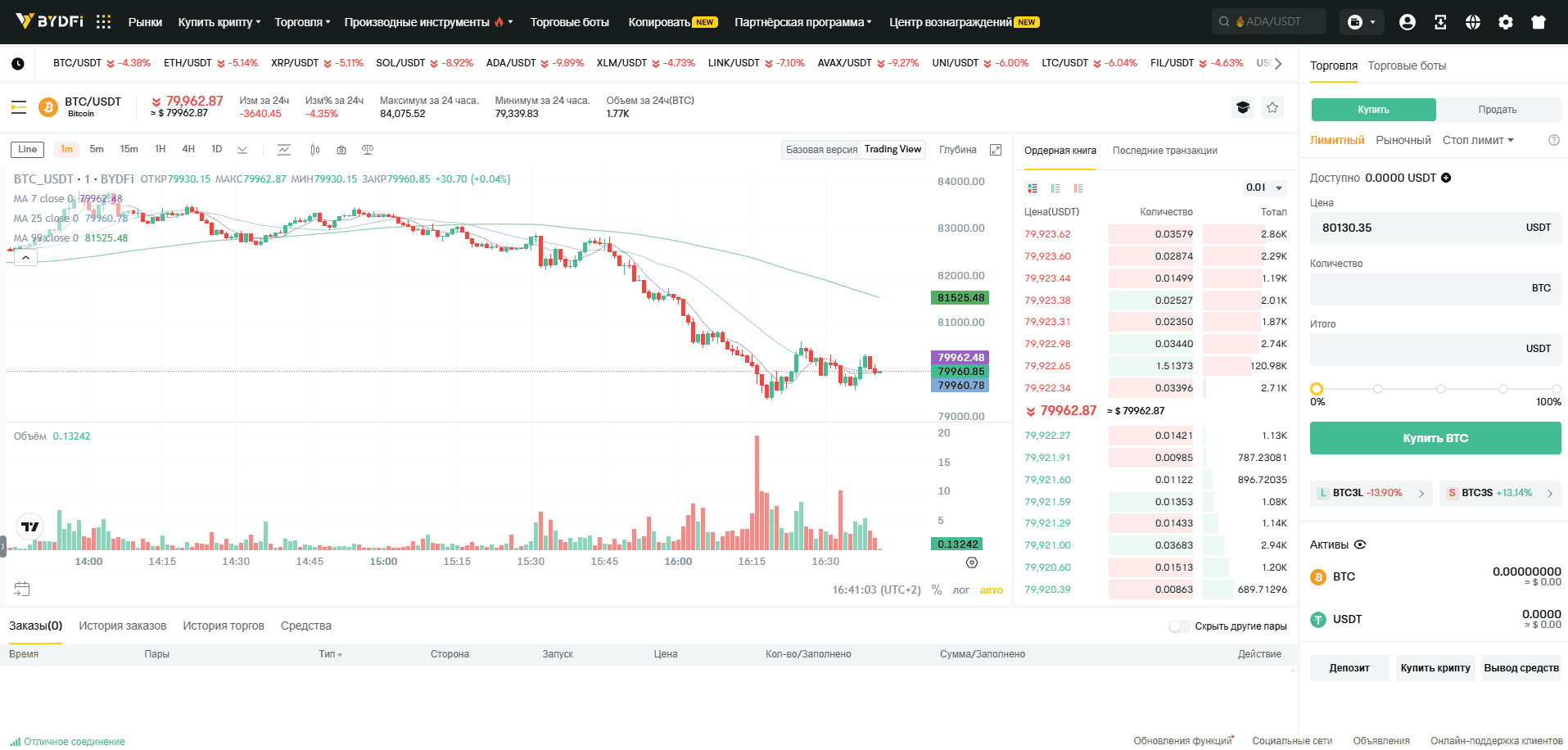Open the order type help question mark
Viewport: 1568px width, 750px height.
tap(1554, 140)
